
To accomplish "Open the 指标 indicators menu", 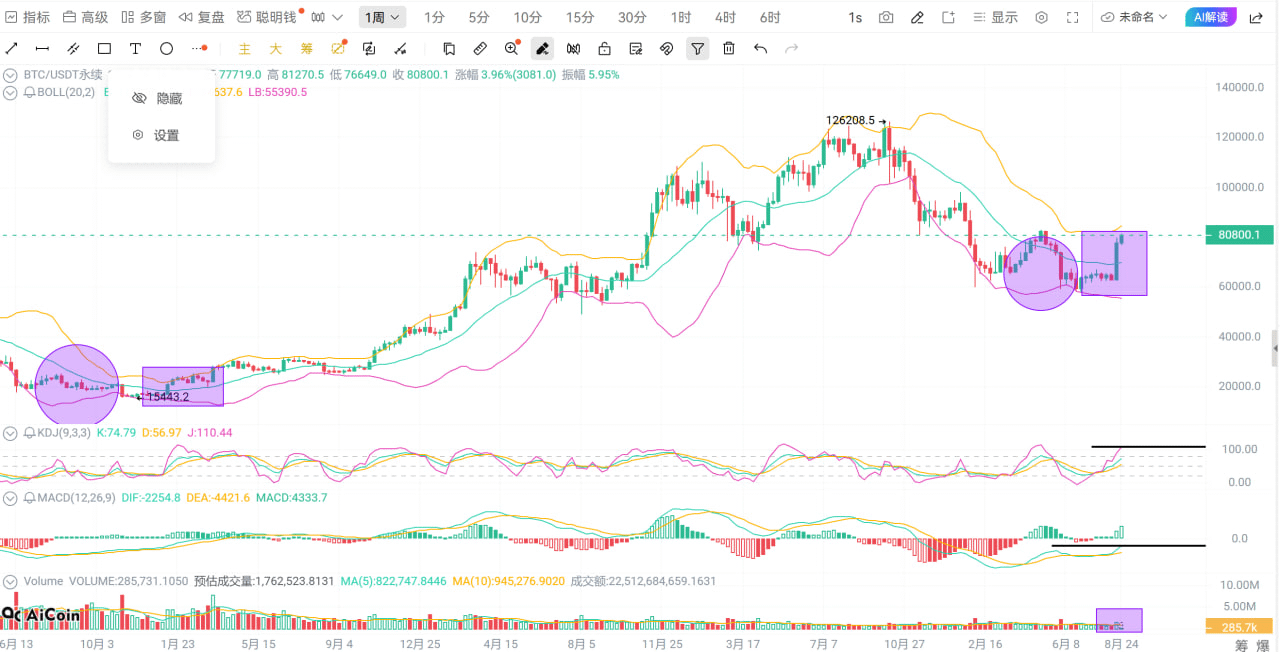I will (x=27, y=17).
